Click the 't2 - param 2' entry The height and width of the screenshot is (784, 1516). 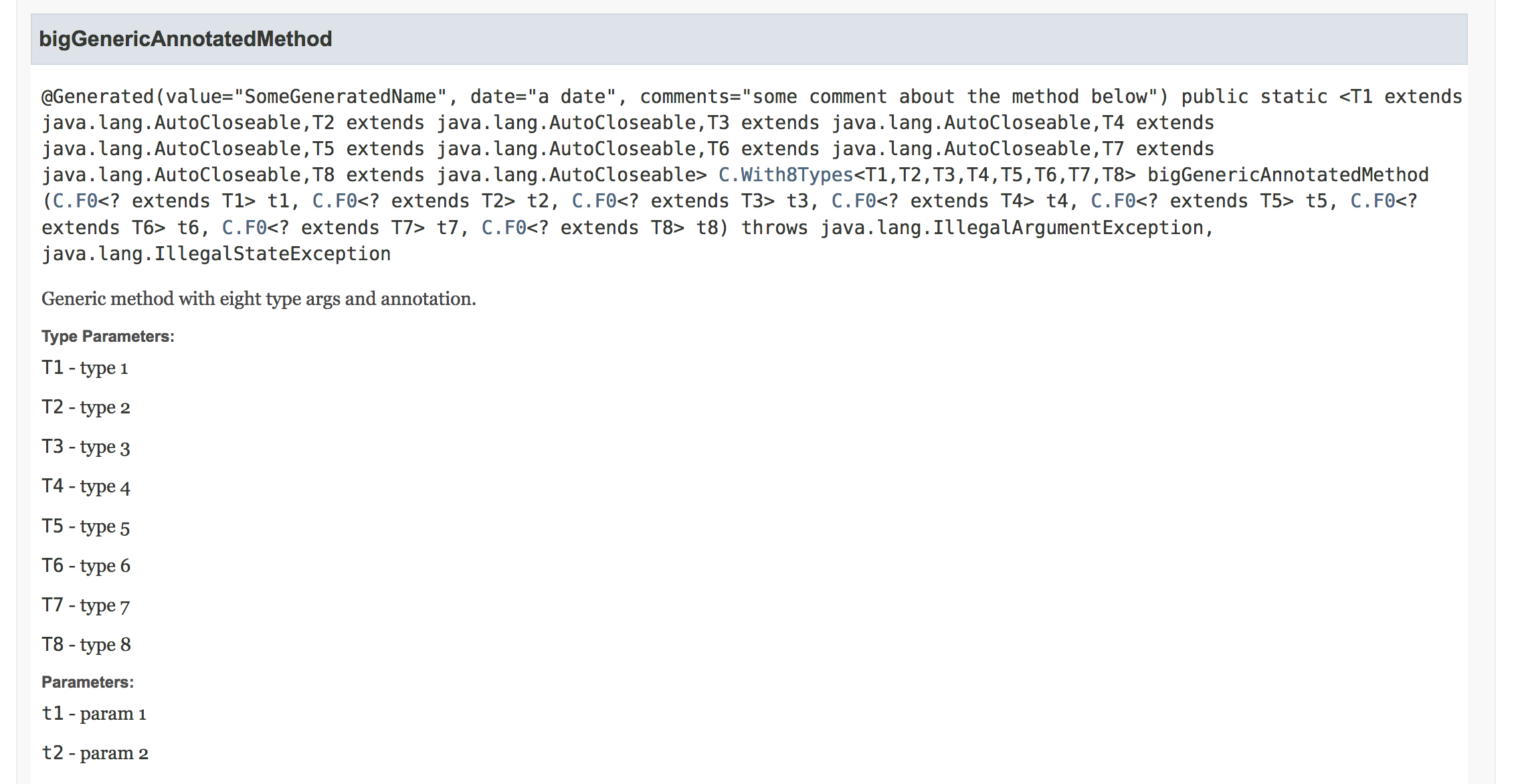click(x=95, y=753)
